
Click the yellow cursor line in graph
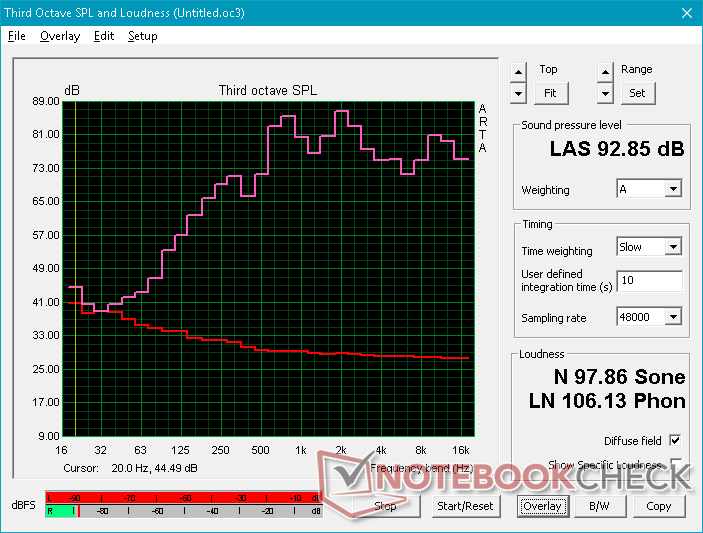point(75,269)
